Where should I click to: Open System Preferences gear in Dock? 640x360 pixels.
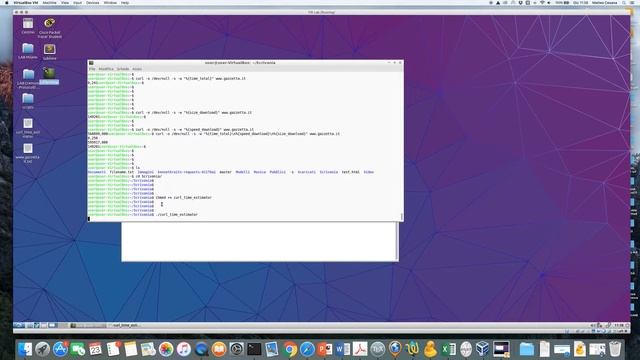click(x=236, y=349)
